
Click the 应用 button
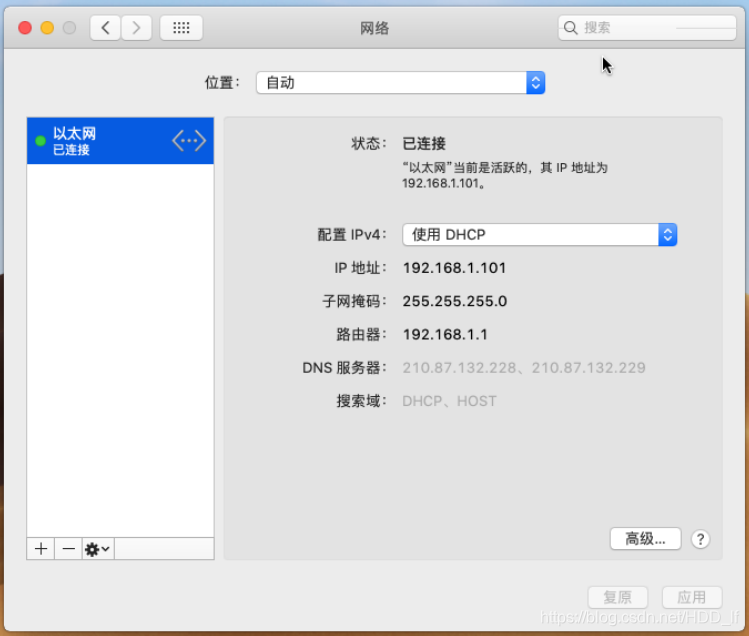[692, 597]
